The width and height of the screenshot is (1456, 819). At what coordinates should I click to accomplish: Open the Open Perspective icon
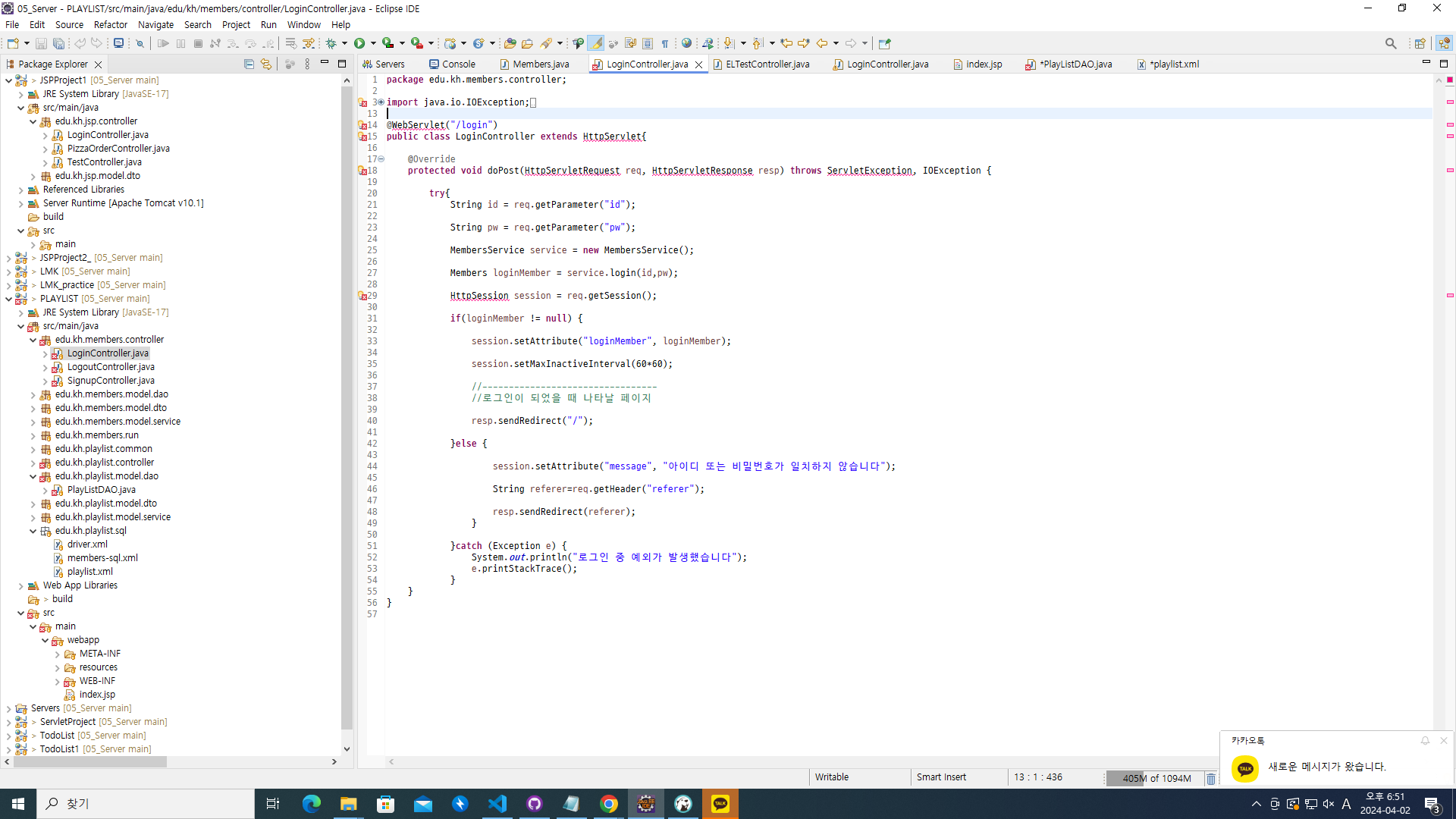(x=1420, y=43)
